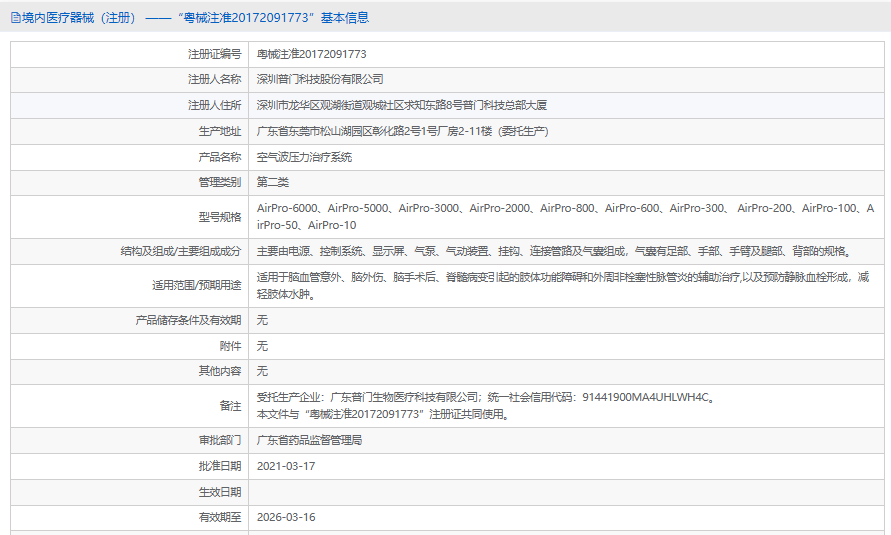
Task: Click the 审批部门 label
Action: click(220, 441)
